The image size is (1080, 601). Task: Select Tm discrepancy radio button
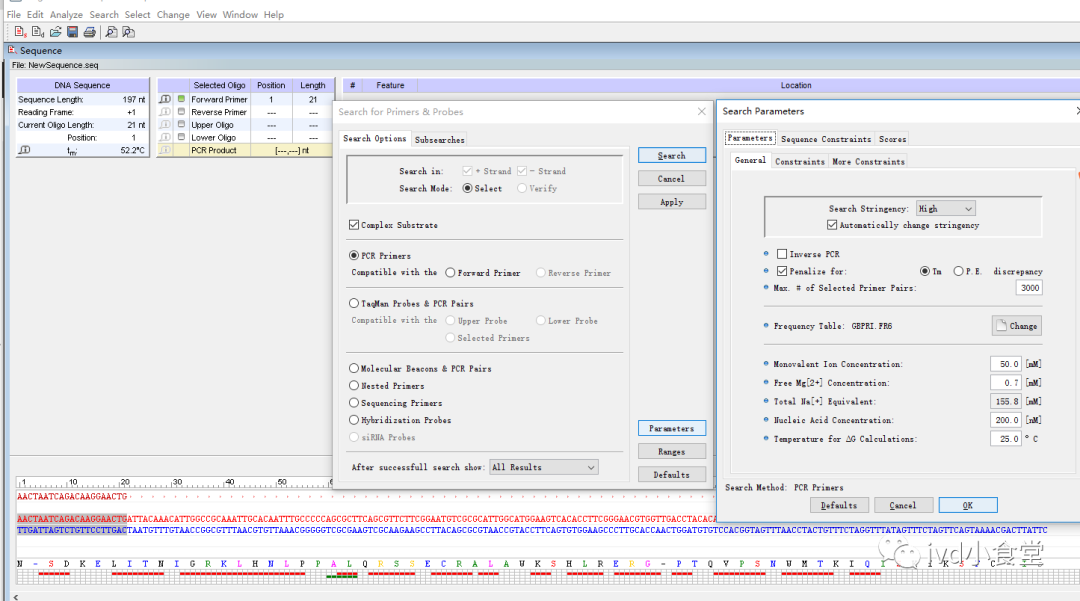[925, 271]
